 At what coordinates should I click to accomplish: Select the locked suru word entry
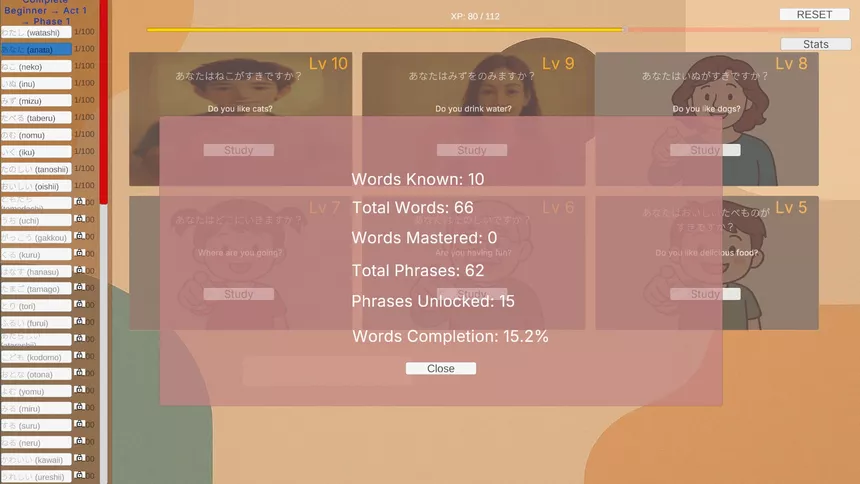click(36, 425)
